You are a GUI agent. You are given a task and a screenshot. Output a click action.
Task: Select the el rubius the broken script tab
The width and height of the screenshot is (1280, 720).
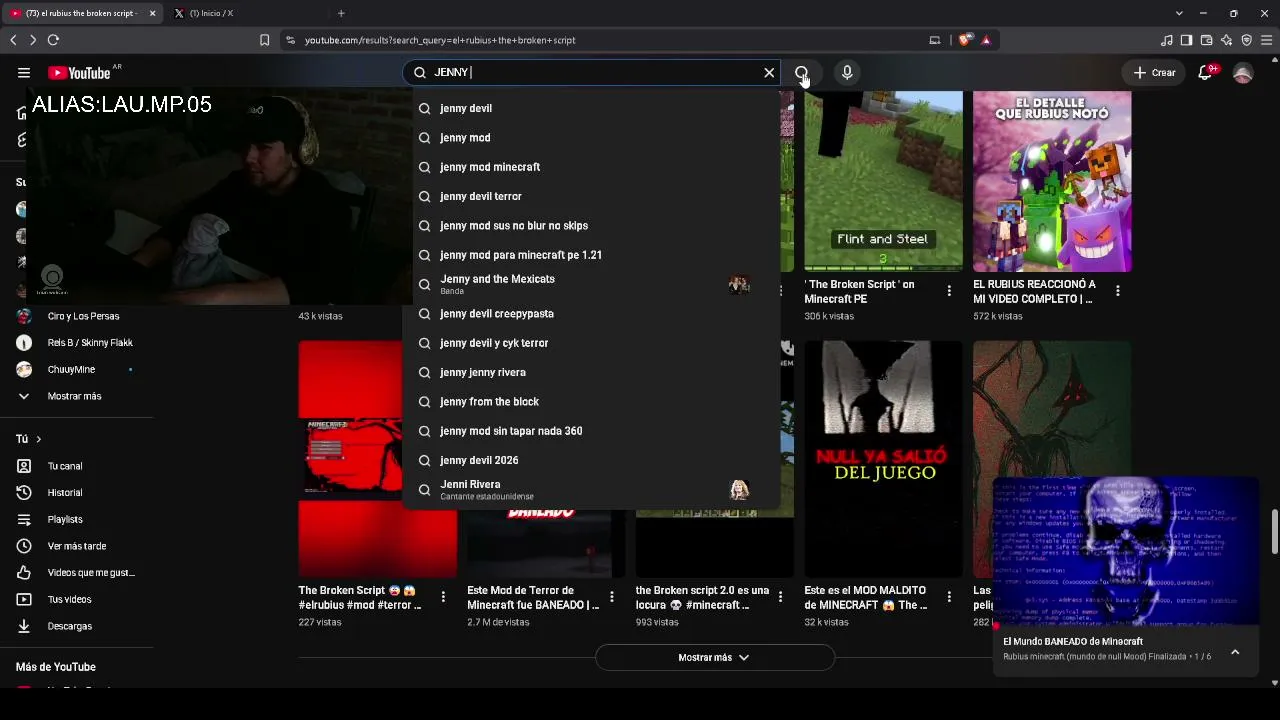83,13
